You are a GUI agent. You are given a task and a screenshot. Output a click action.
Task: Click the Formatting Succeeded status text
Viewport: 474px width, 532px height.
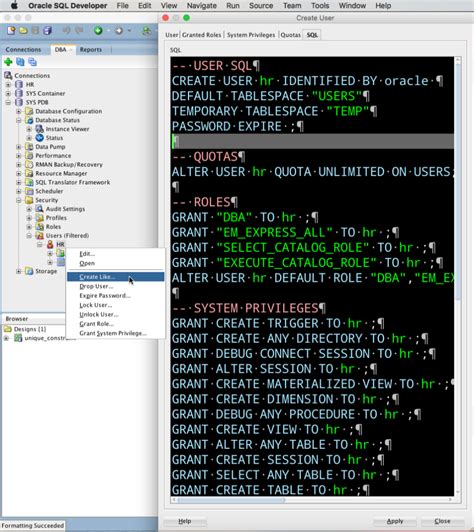(x=33, y=526)
